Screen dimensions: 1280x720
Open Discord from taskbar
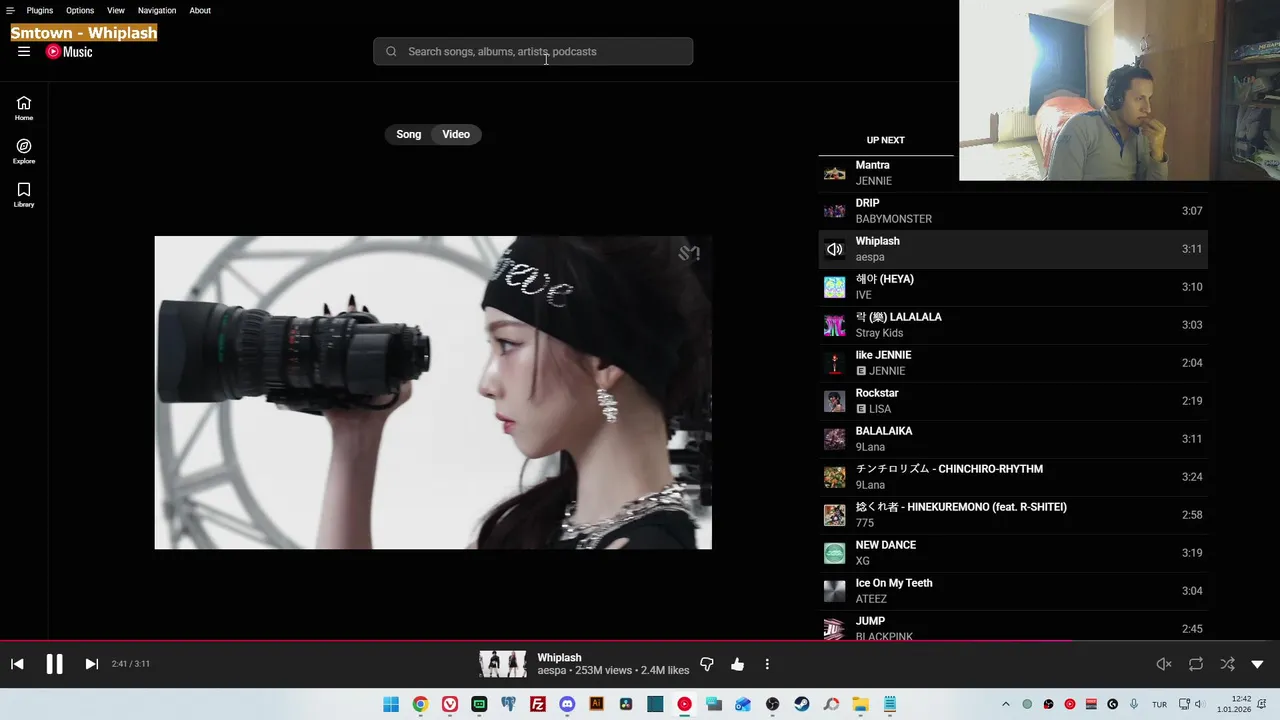[567, 704]
